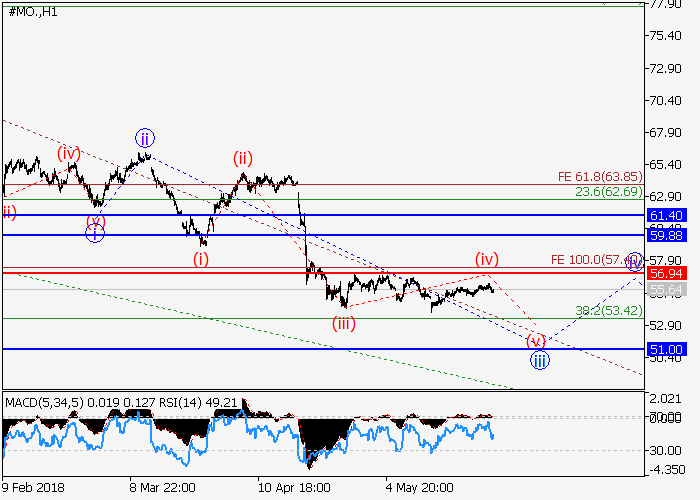Select the red (x) wave label
Image resolution: width=700 pixels, height=500 pixels.
pos(95,220)
